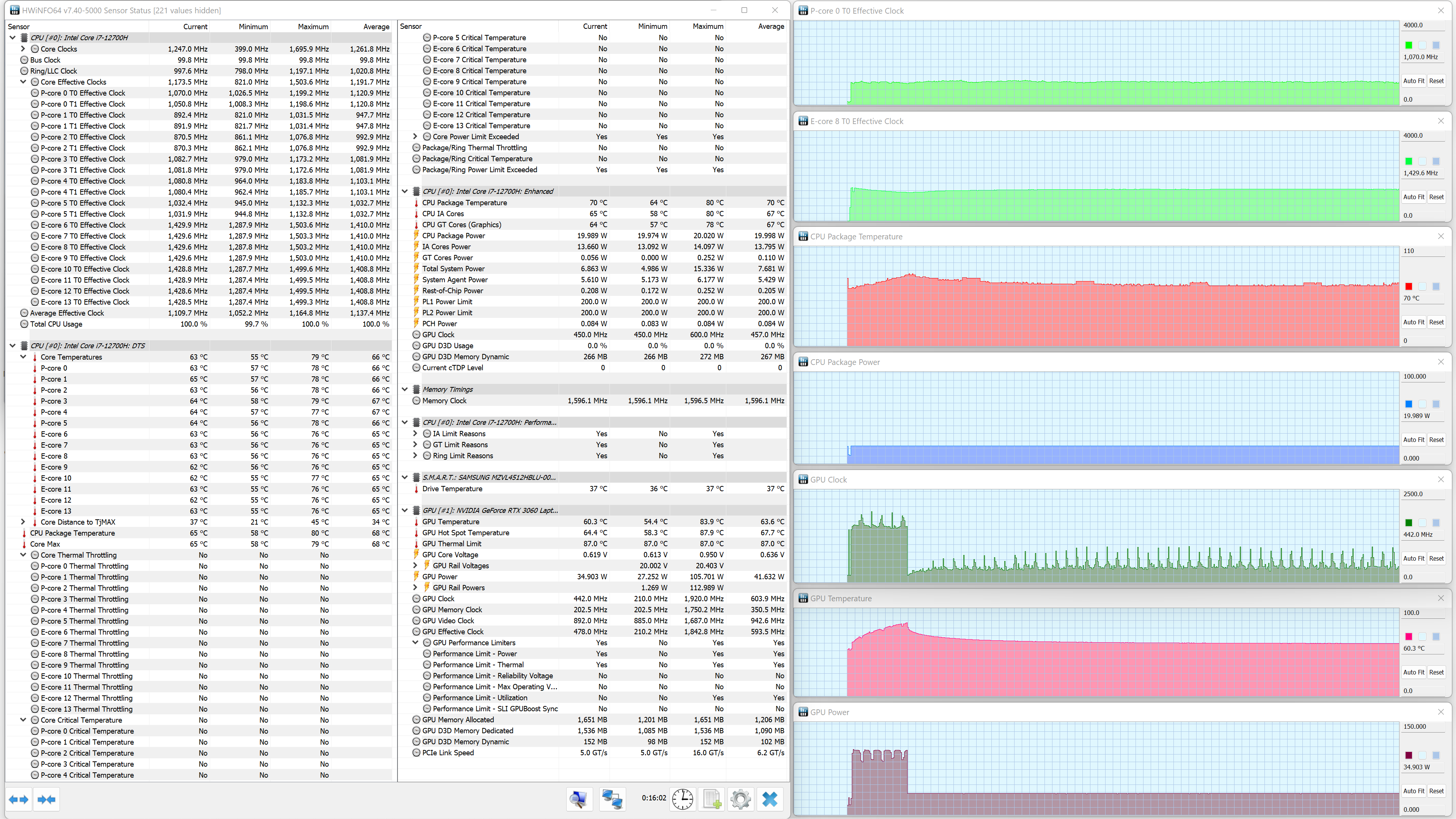Click the blue X close sensors icon
The image size is (1456, 819).
(x=769, y=799)
